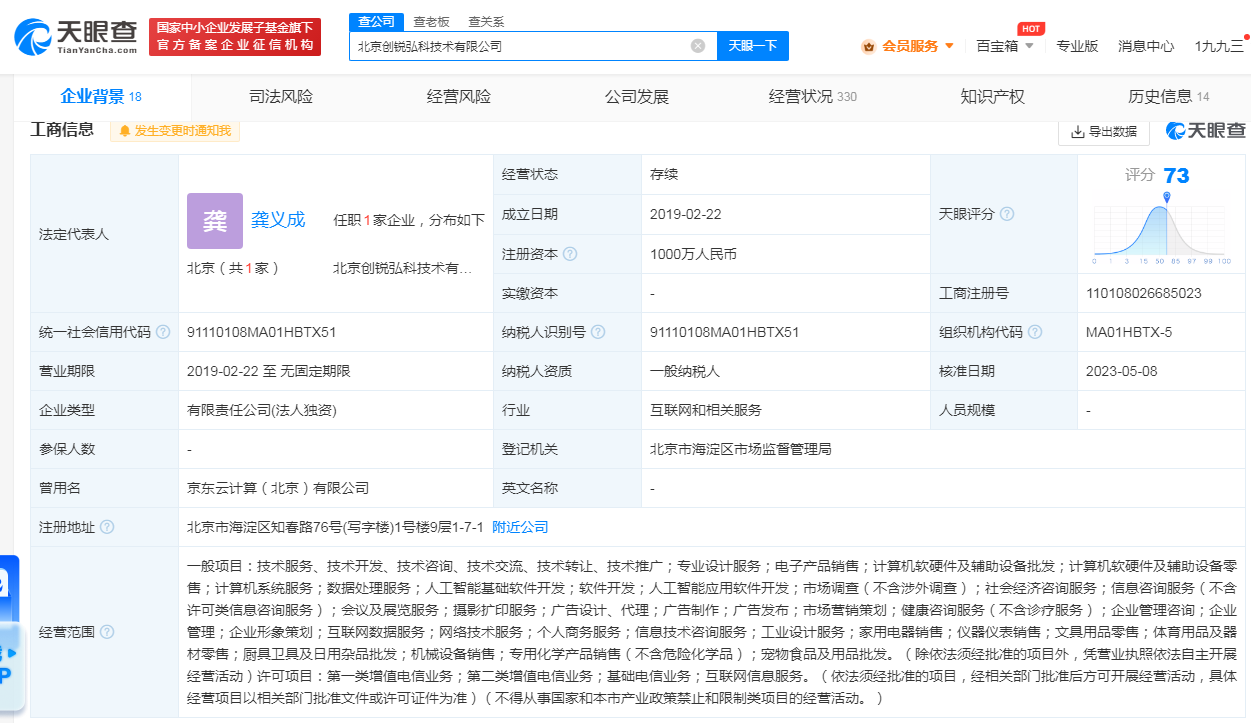Click the score value 73
The image size is (1251, 723).
click(1177, 176)
